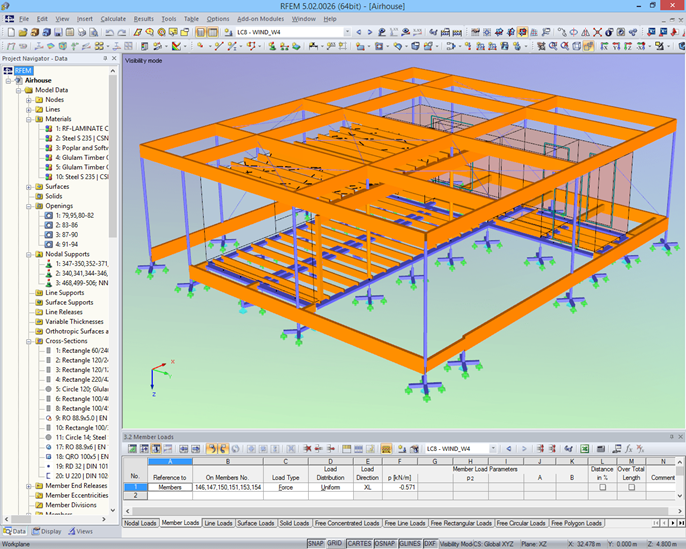Click the Airhouse model icon in tree
The height and width of the screenshot is (549, 686).
tap(19, 80)
